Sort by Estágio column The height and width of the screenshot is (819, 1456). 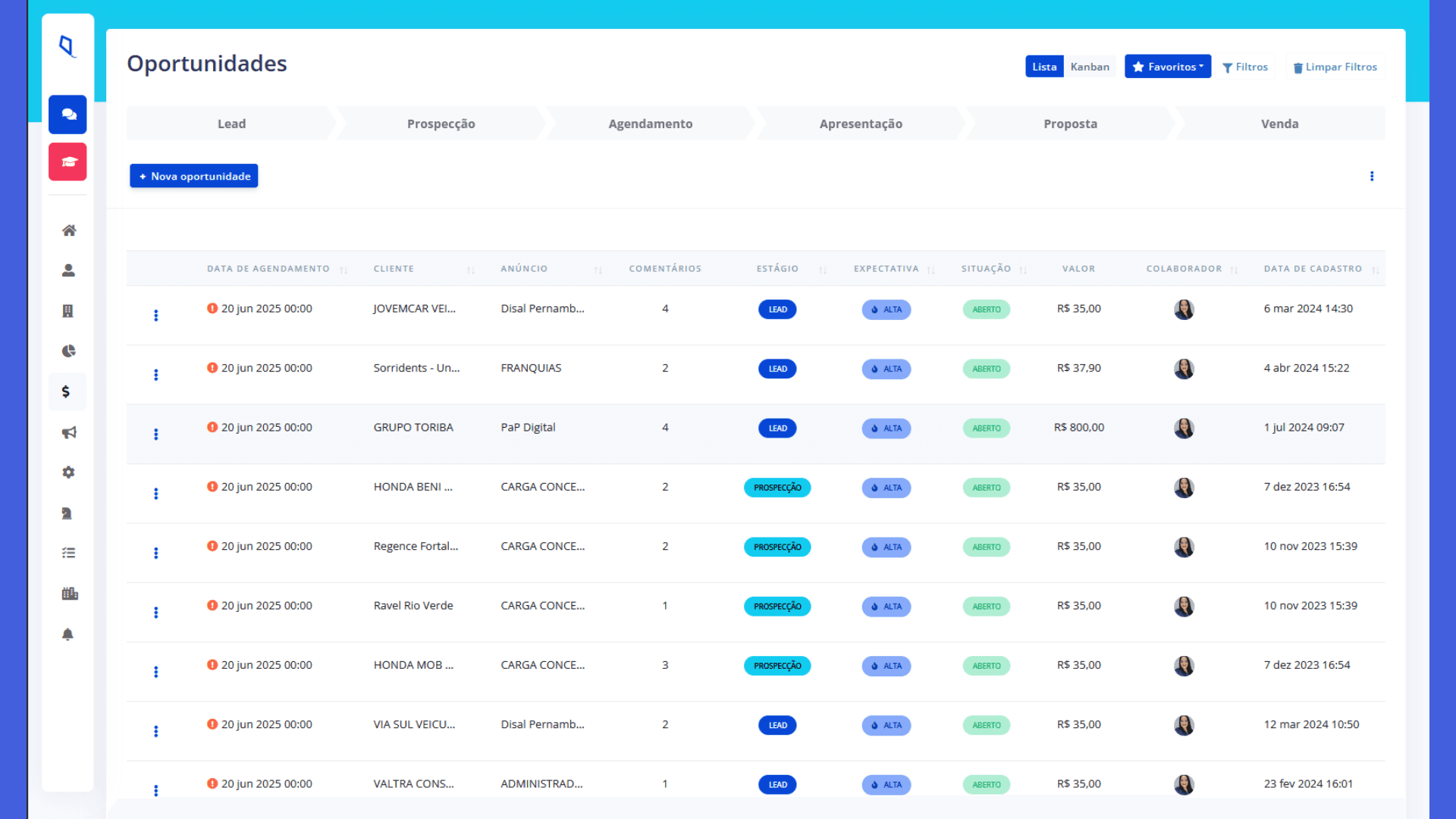[x=823, y=270]
